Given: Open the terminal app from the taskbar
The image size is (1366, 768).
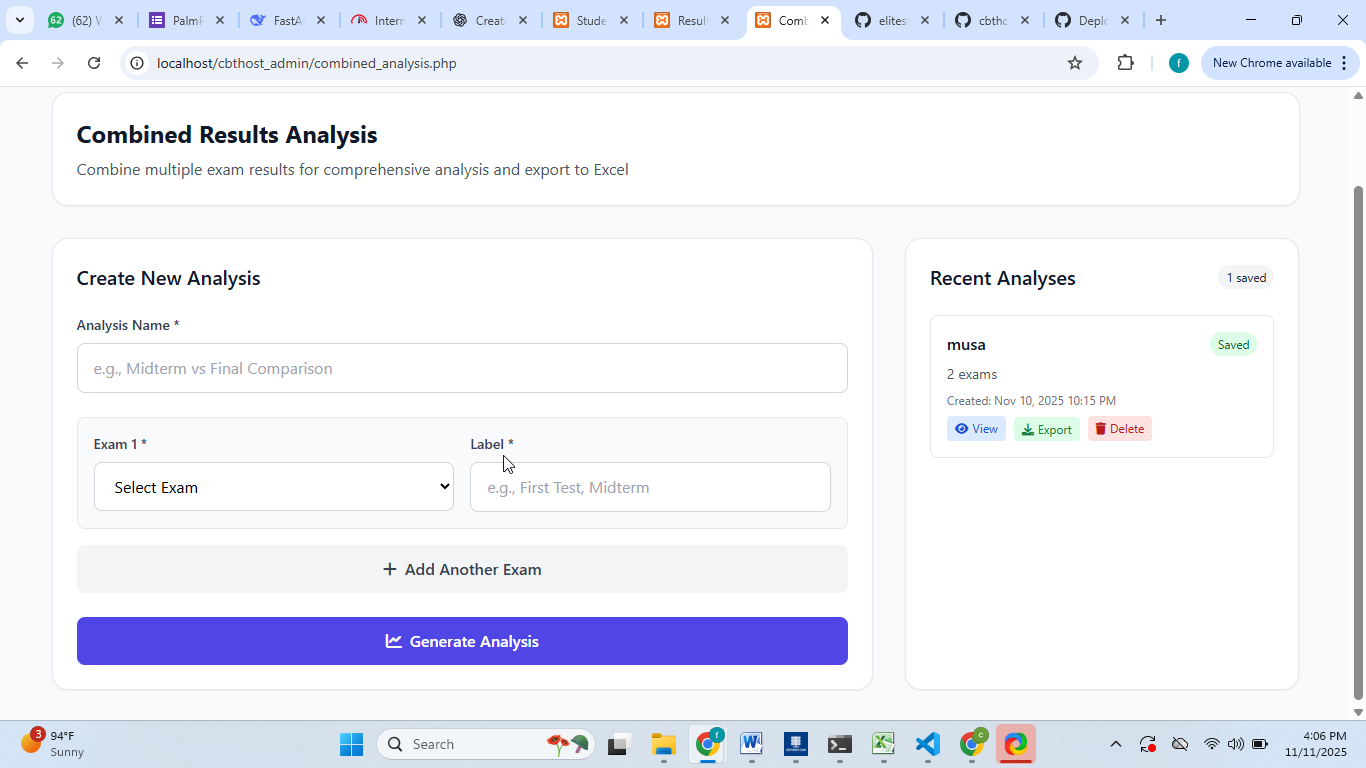Looking at the screenshot, I should pyautogui.click(x=839, y=744).
